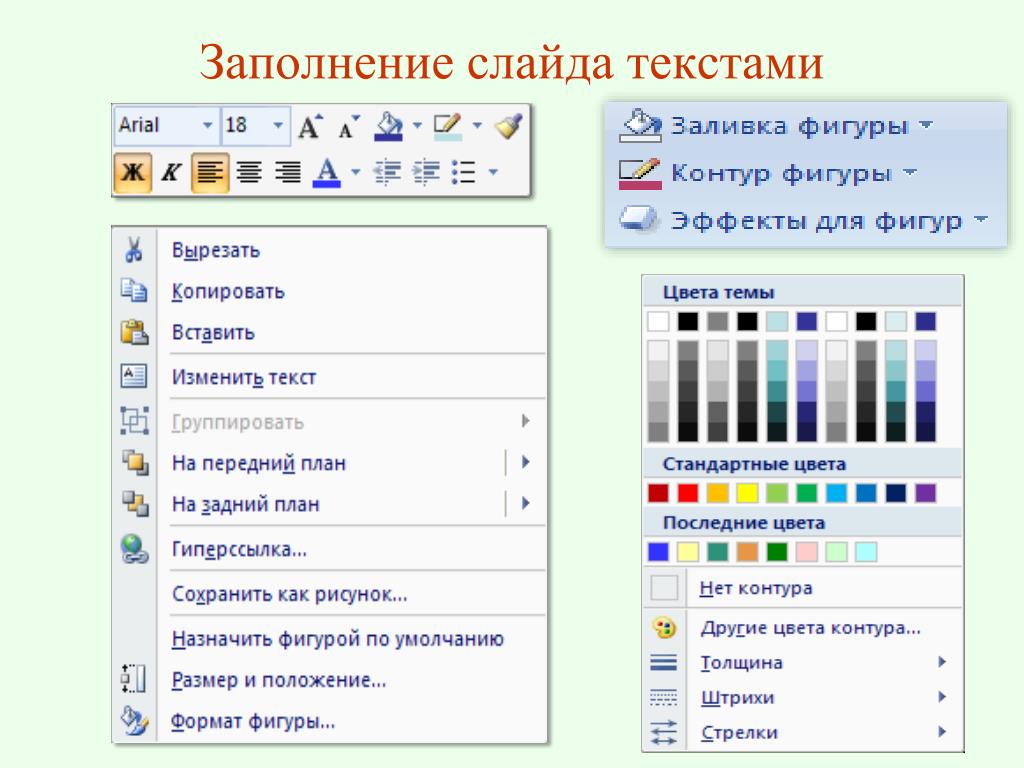1024x768 pixels.
Task: Open Гиперссылка... menu entry
Action: pyautogui.click(x=329, y=549)
